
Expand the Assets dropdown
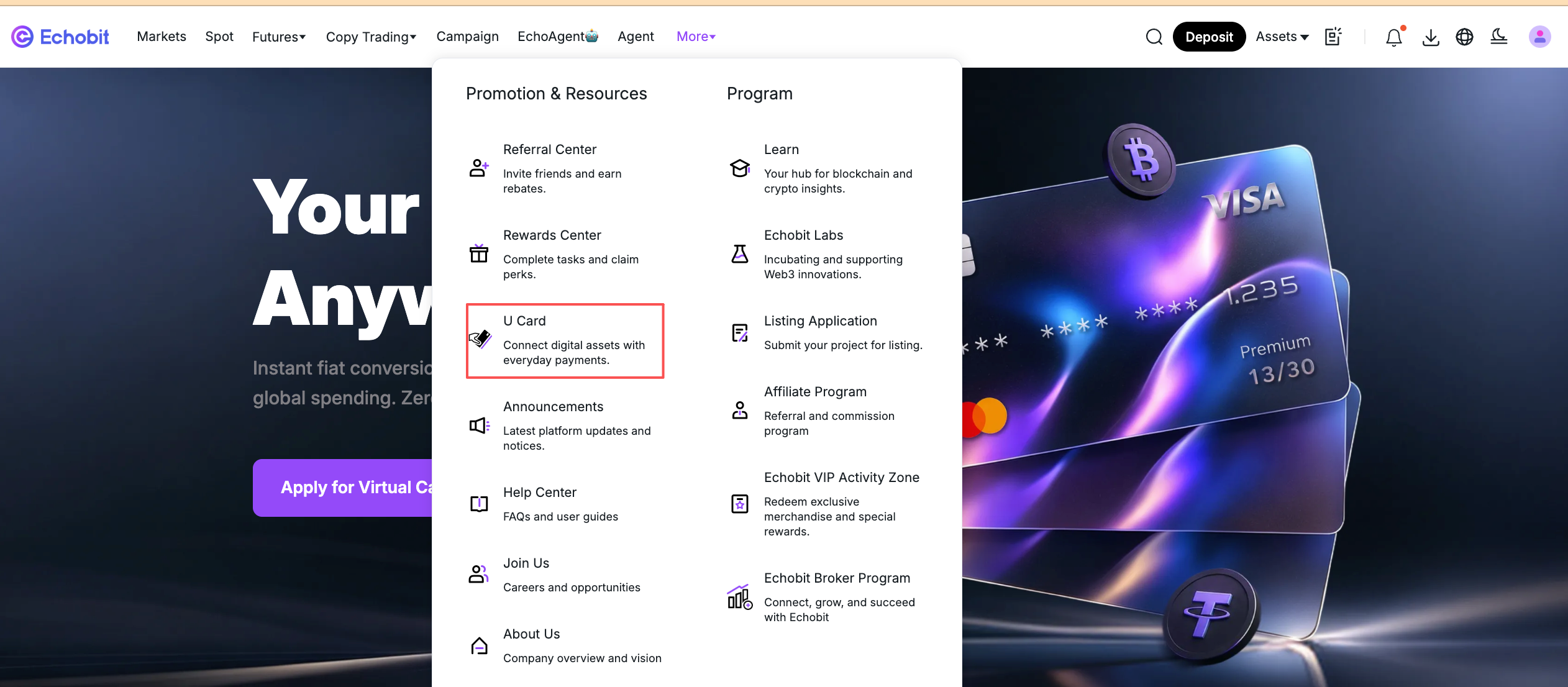pos(1282,37)
